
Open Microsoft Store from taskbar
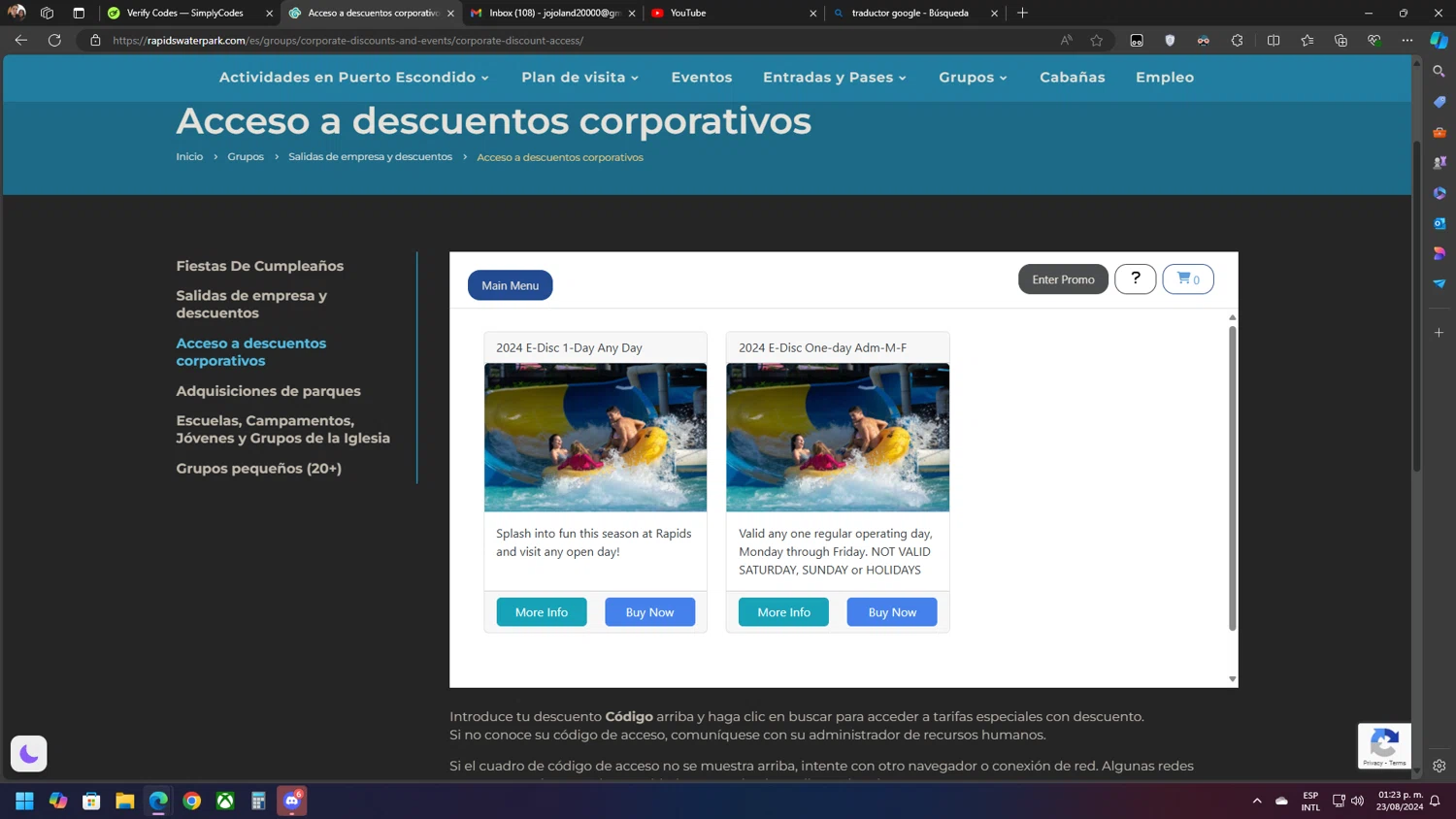[91, 801]
